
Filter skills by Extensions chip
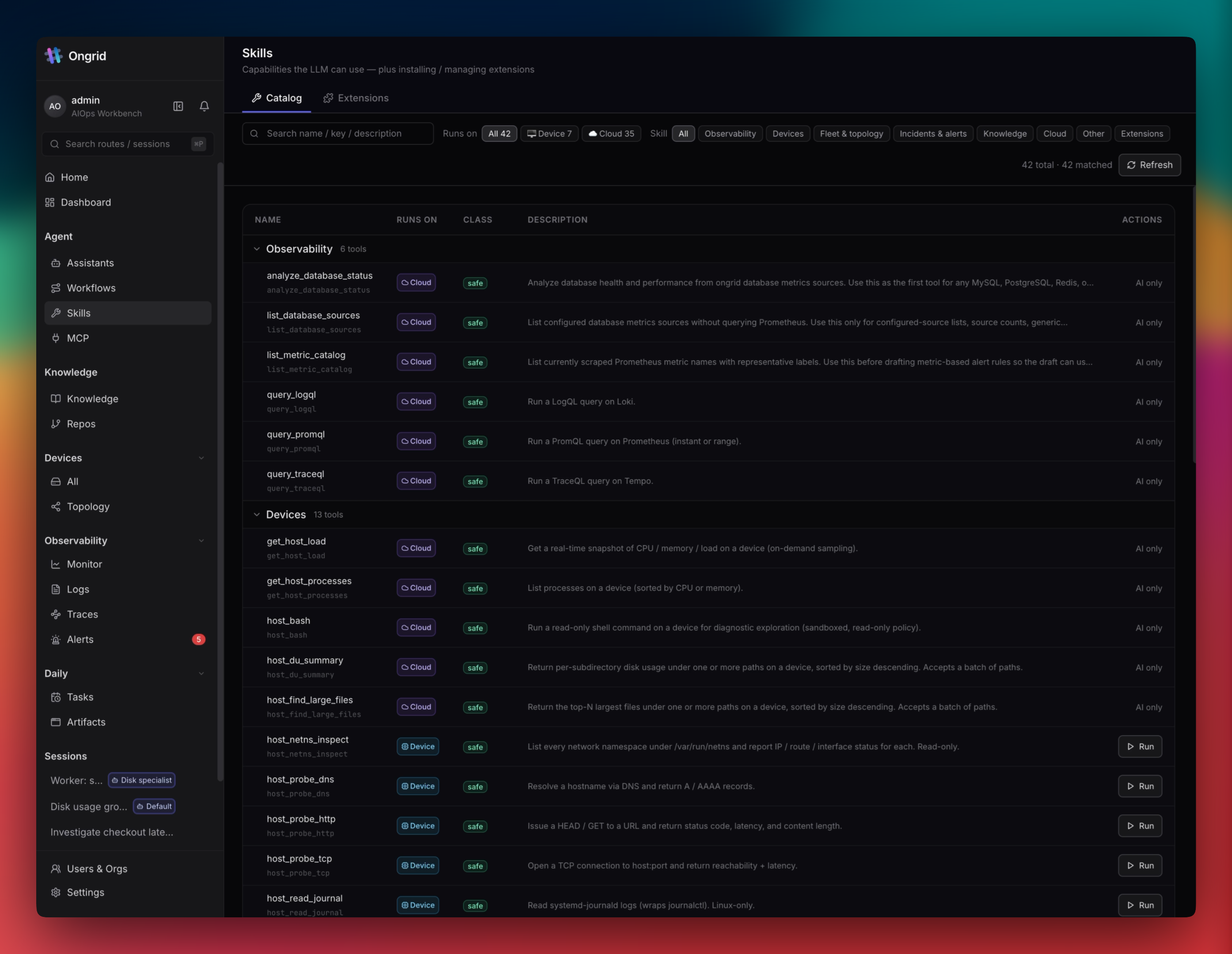coord(1142,134)
